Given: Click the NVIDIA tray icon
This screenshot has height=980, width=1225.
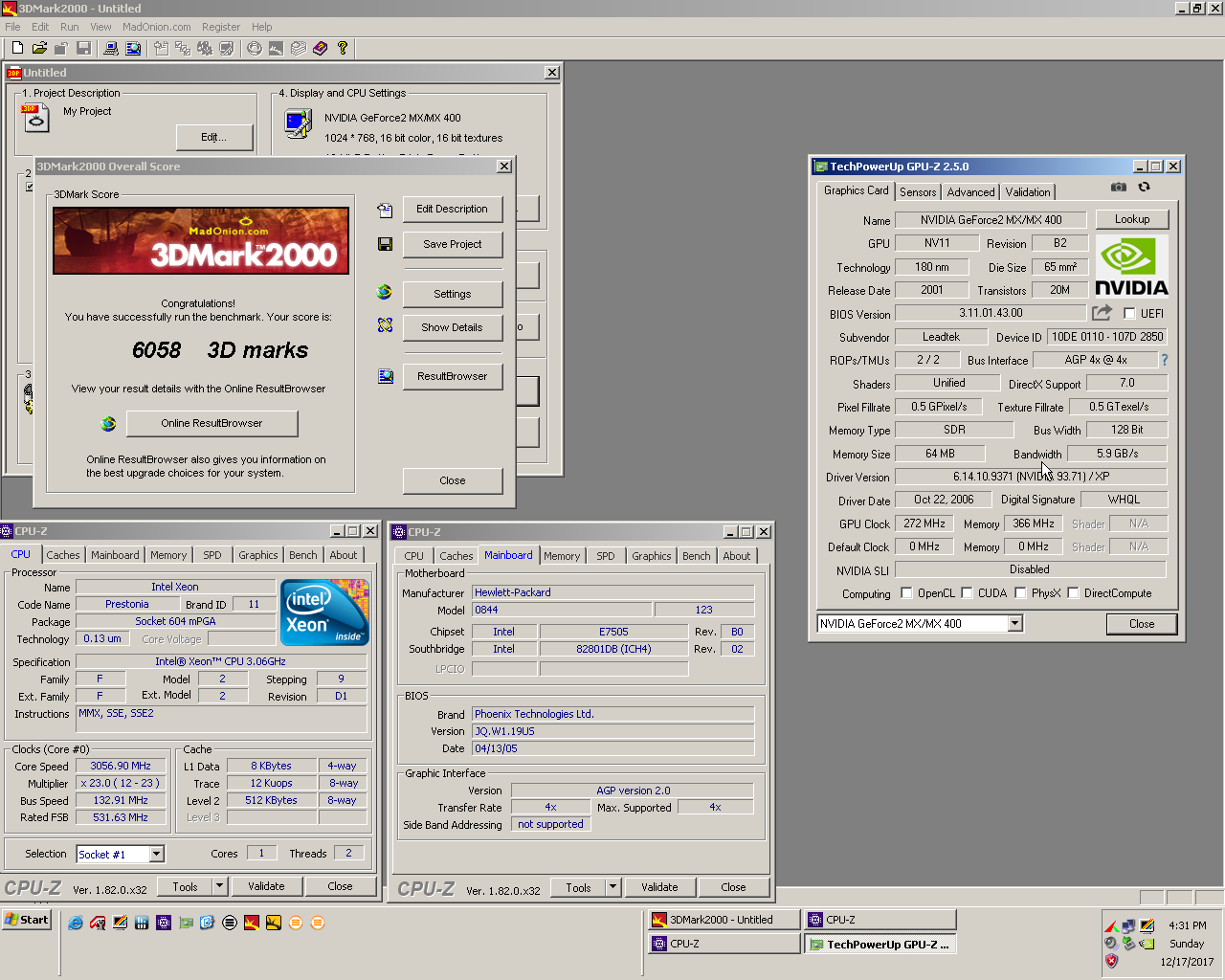Looking at the screenshot, I should click(x=1147, y=944).
